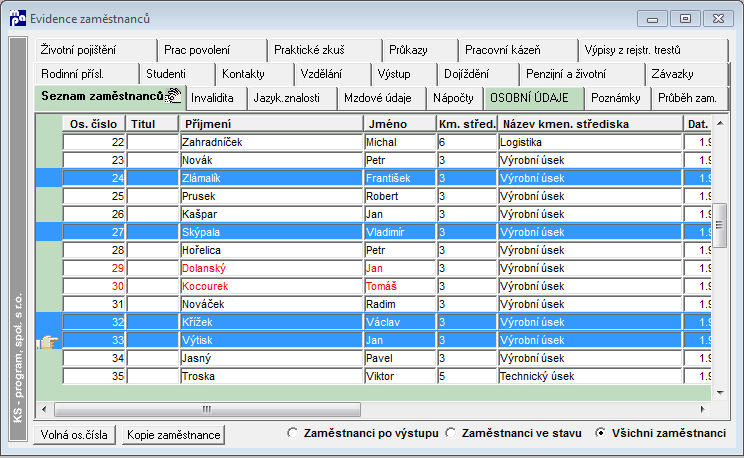
Task: Click the vertical scrollbar thumb
Action: [x=720, y=225]
